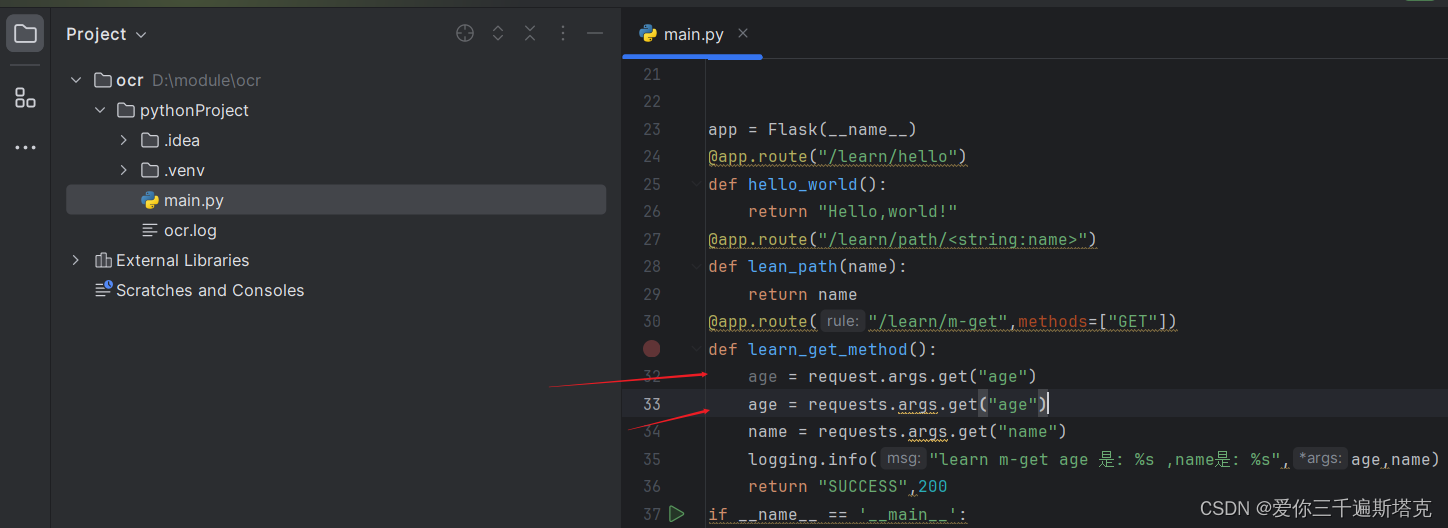Image resolution: width=1448 pixels, height=528 pixels.
Task: Run the script from line 37 gutter
Action: pos(677,514)
